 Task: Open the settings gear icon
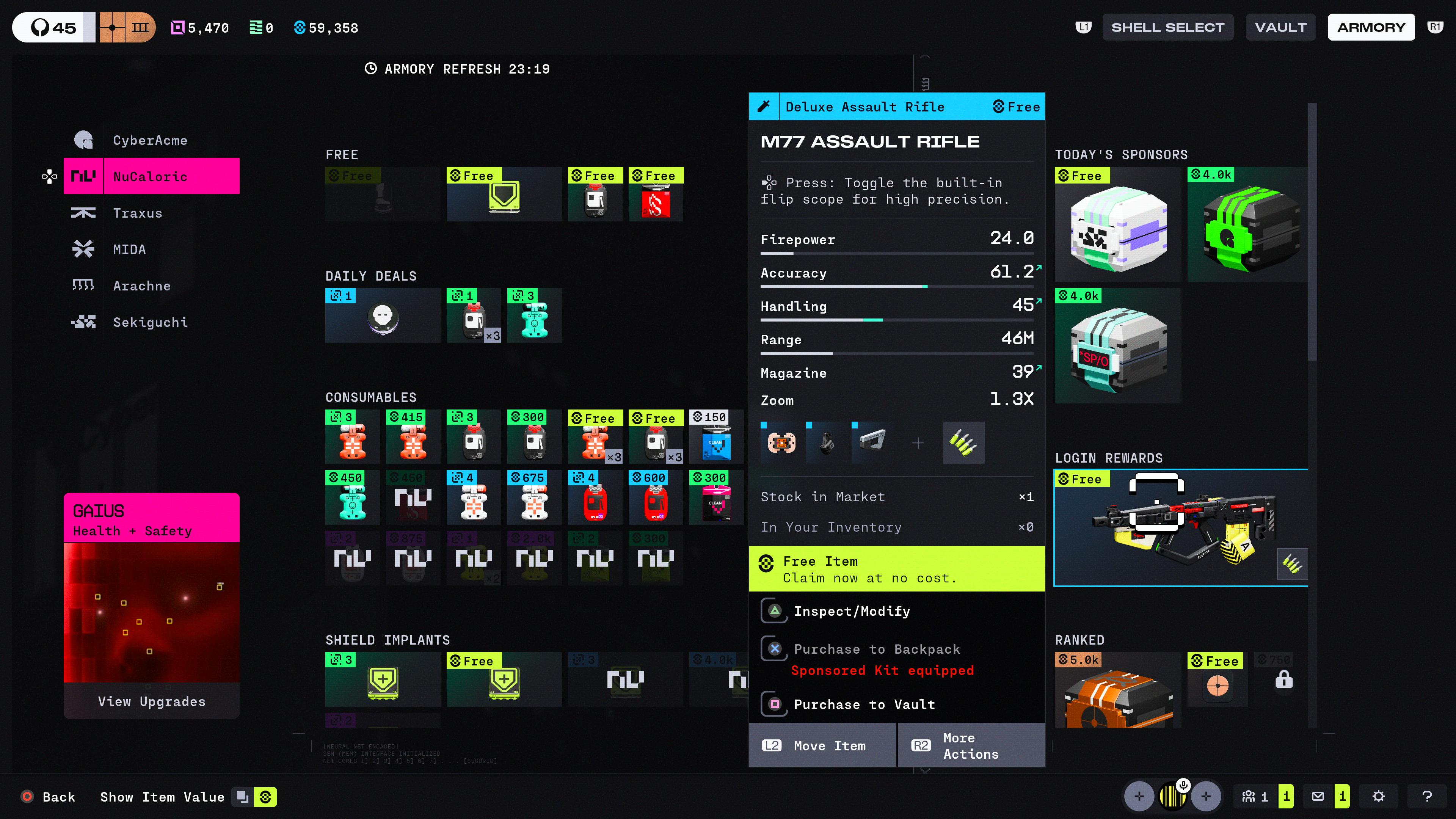click(x=1379, y=797)
